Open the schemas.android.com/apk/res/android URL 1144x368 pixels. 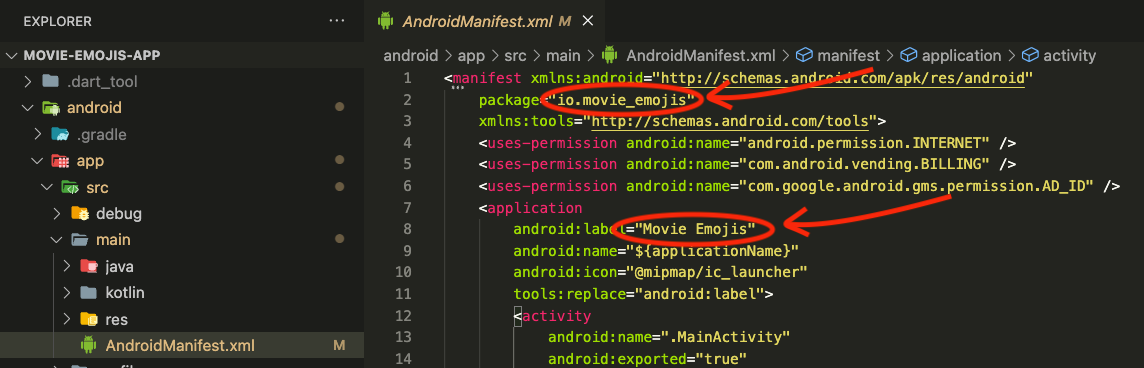click(x=843, y=78)
